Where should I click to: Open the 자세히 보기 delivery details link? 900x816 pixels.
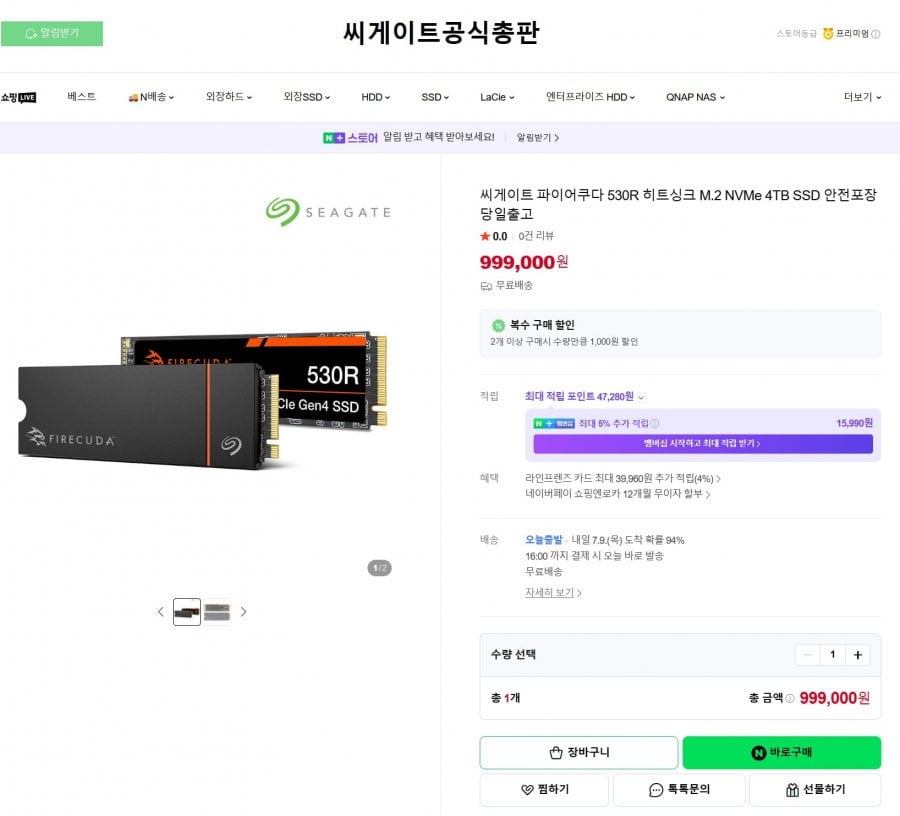[553, 592]
